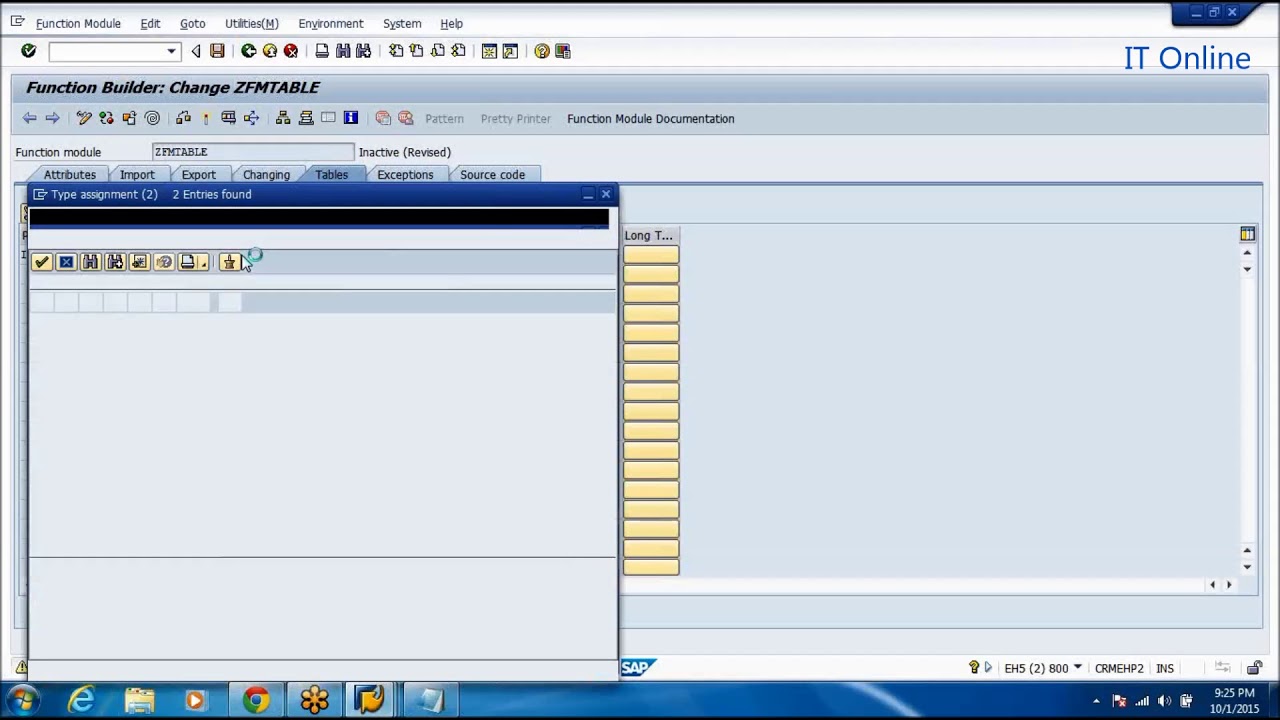The image size is (1280, 720).
Task: Click the Cancel X icon in Type assignment dialog
Action: 66,262
